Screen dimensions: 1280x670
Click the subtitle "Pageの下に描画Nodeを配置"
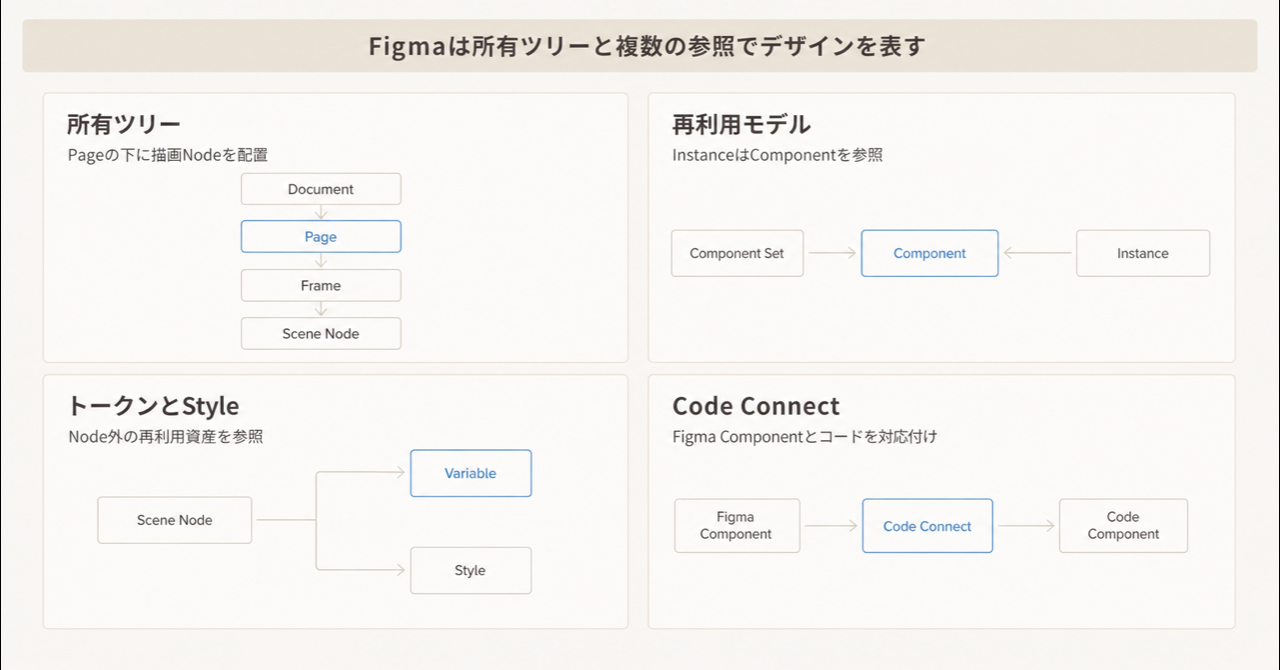click(168, 155)
